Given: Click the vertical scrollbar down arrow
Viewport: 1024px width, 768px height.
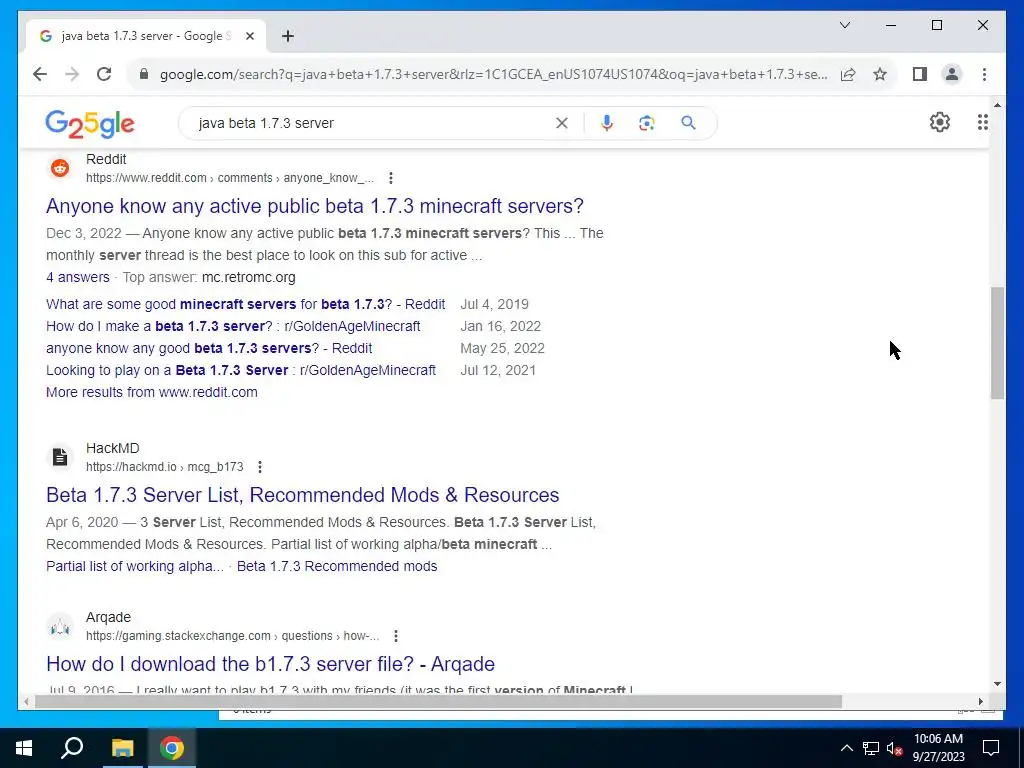Looking at the screenshot, I should (x=997, y=684).
